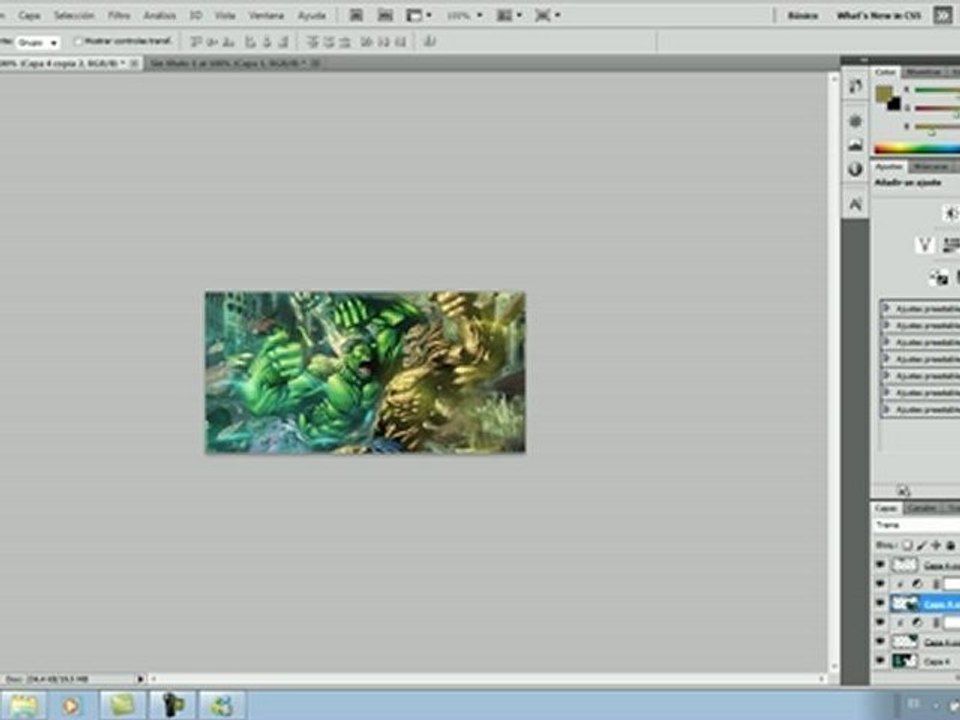The height and width of the screenshot is (720, 960).
Task: Click Align vertical centers icon
Action: pos(212,42)
